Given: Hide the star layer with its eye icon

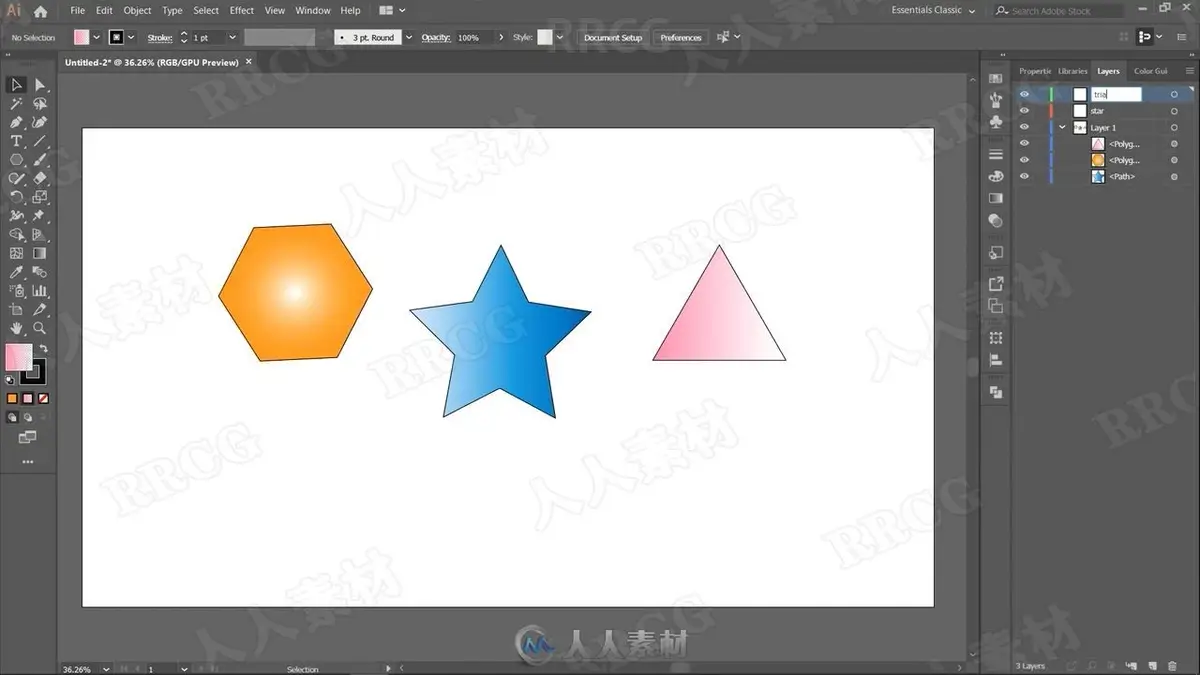Looking at the screenshot, I should (x=1024, y=111).
